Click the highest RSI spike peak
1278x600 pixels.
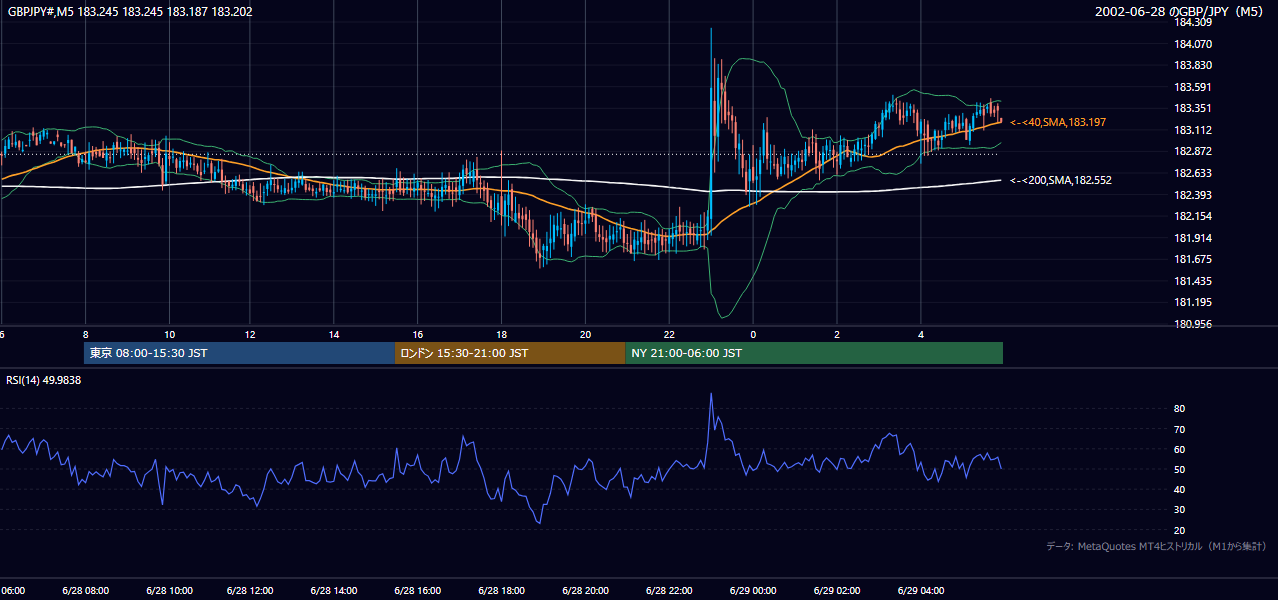click(x=711, y=394)
